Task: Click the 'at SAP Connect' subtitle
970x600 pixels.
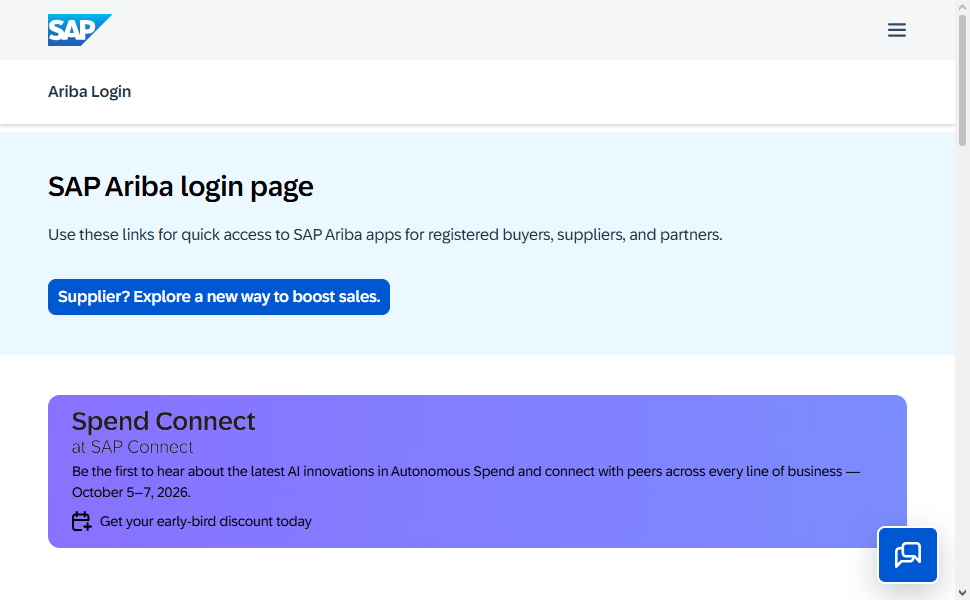Action: pos(132,447)
